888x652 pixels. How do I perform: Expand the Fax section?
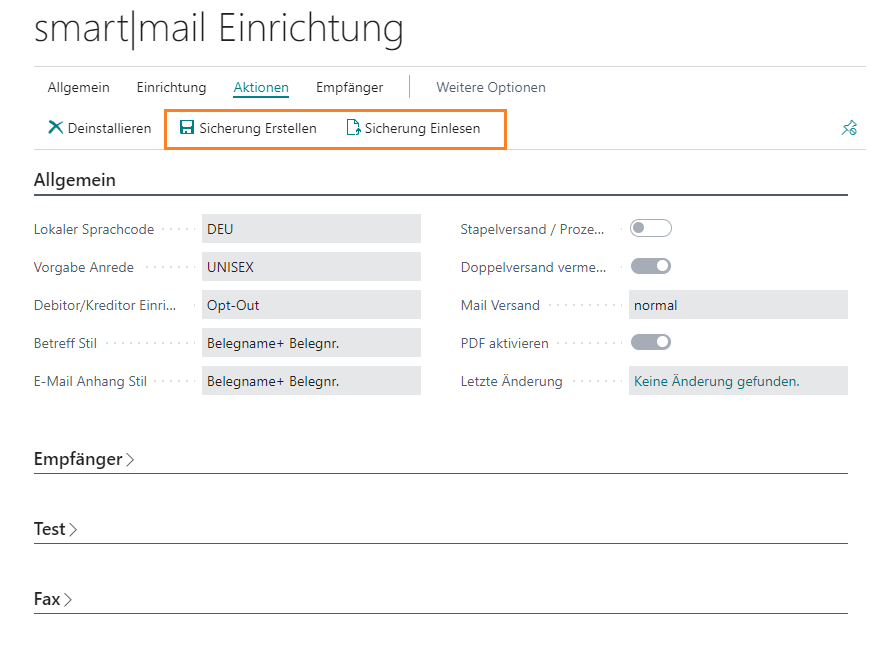(x=52, y=600)
